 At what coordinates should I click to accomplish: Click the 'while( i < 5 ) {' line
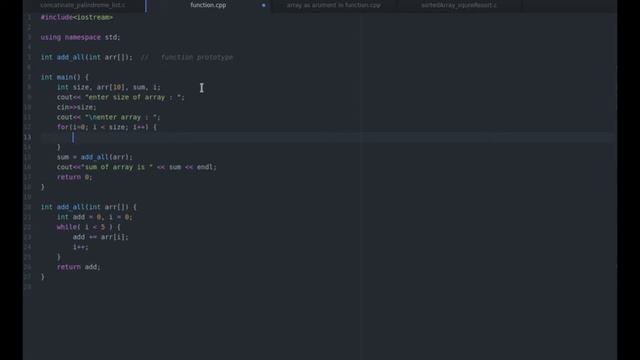click(89, 227)
